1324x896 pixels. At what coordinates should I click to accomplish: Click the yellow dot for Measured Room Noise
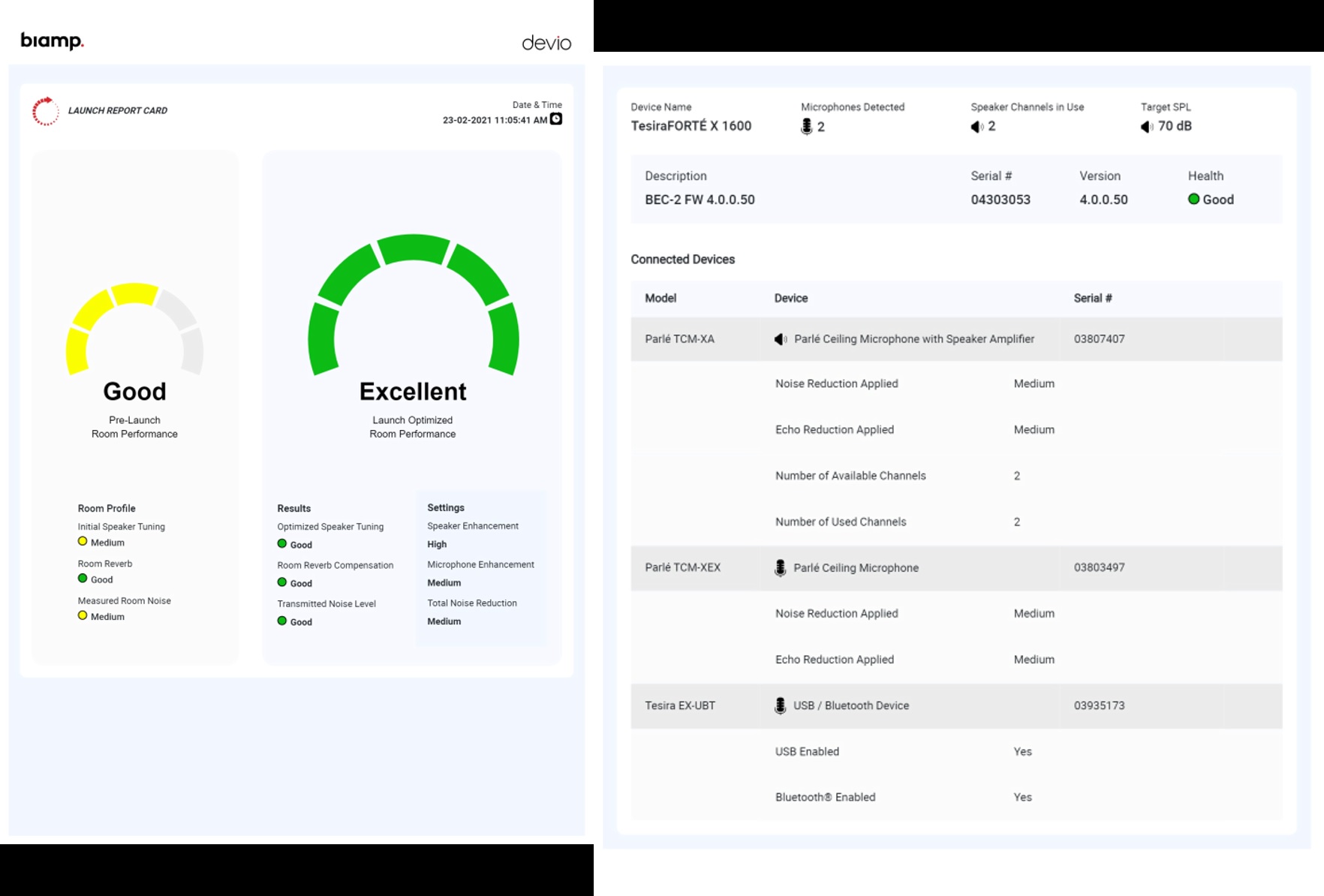(83, 615)
